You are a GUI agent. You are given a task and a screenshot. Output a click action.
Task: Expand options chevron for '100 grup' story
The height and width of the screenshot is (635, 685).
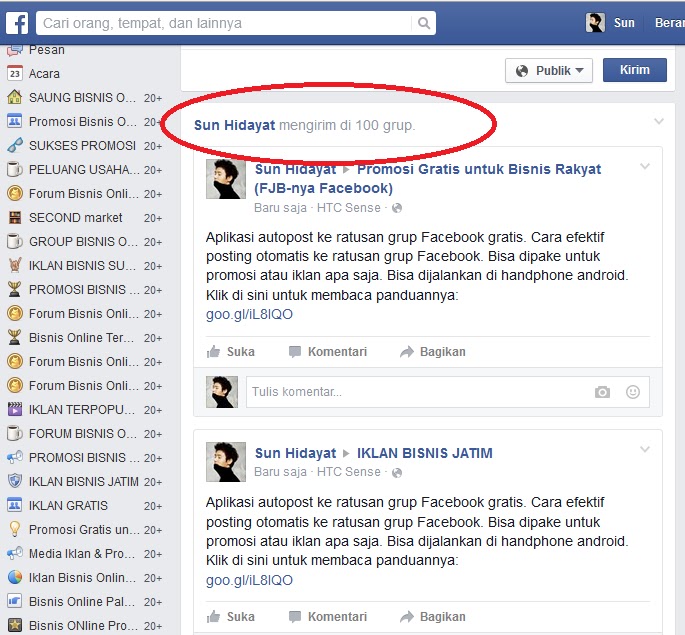point(659,121)
